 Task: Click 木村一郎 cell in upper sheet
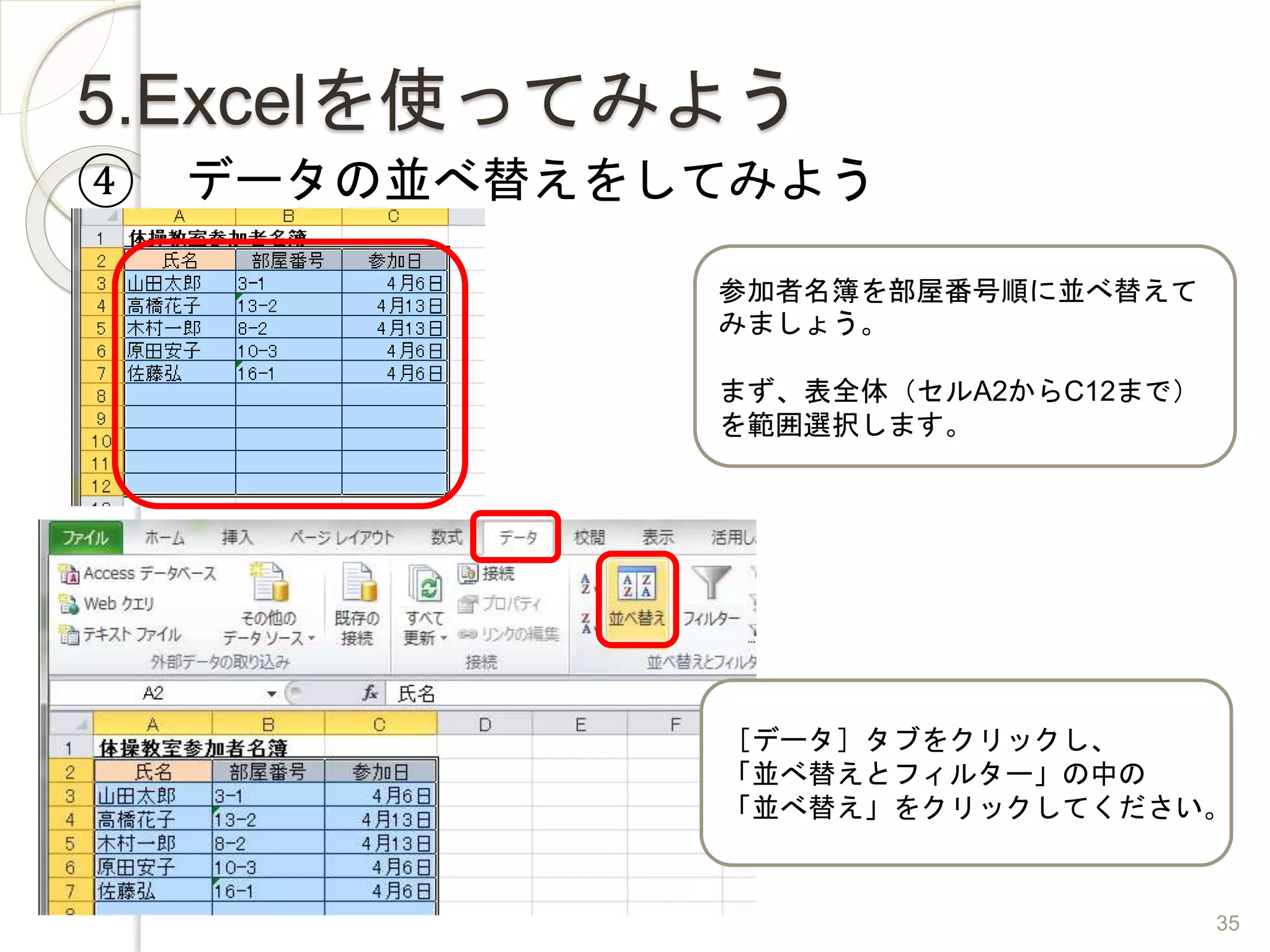coord(180,328)
